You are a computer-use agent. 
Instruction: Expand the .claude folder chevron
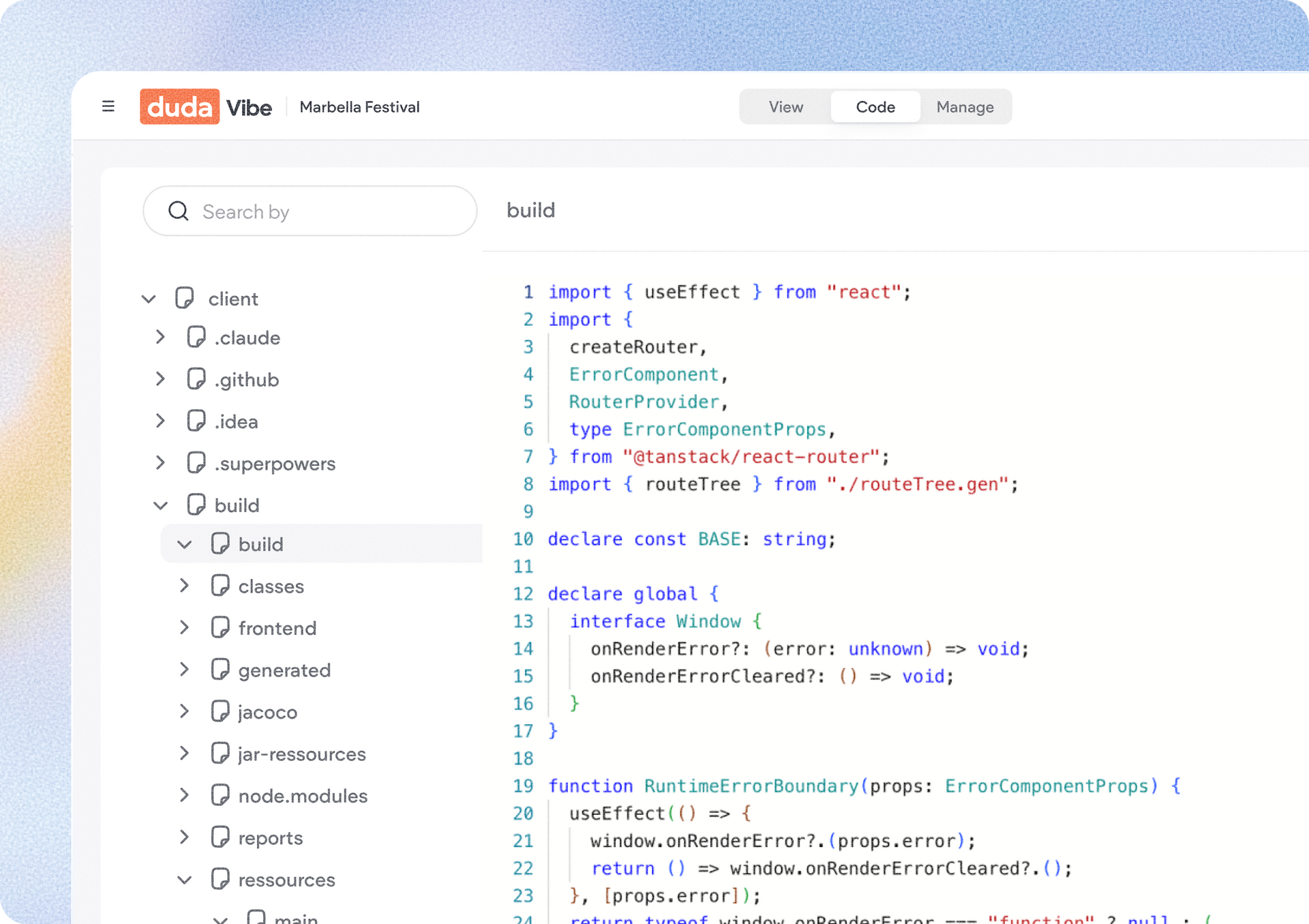click(160, 337)
